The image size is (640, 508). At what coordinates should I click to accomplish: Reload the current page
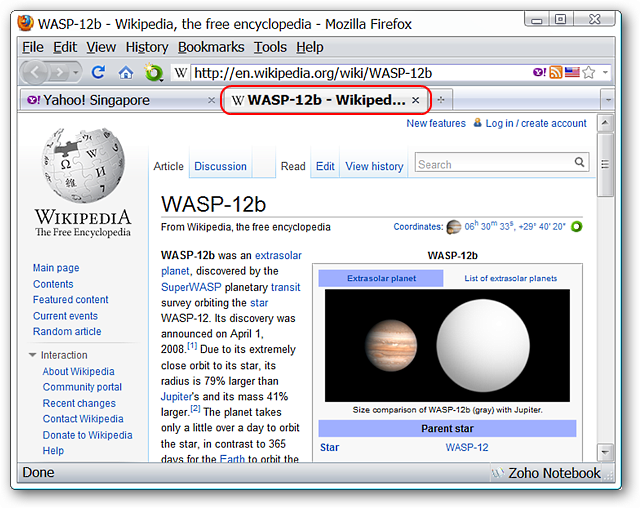[x=98, y=73]
